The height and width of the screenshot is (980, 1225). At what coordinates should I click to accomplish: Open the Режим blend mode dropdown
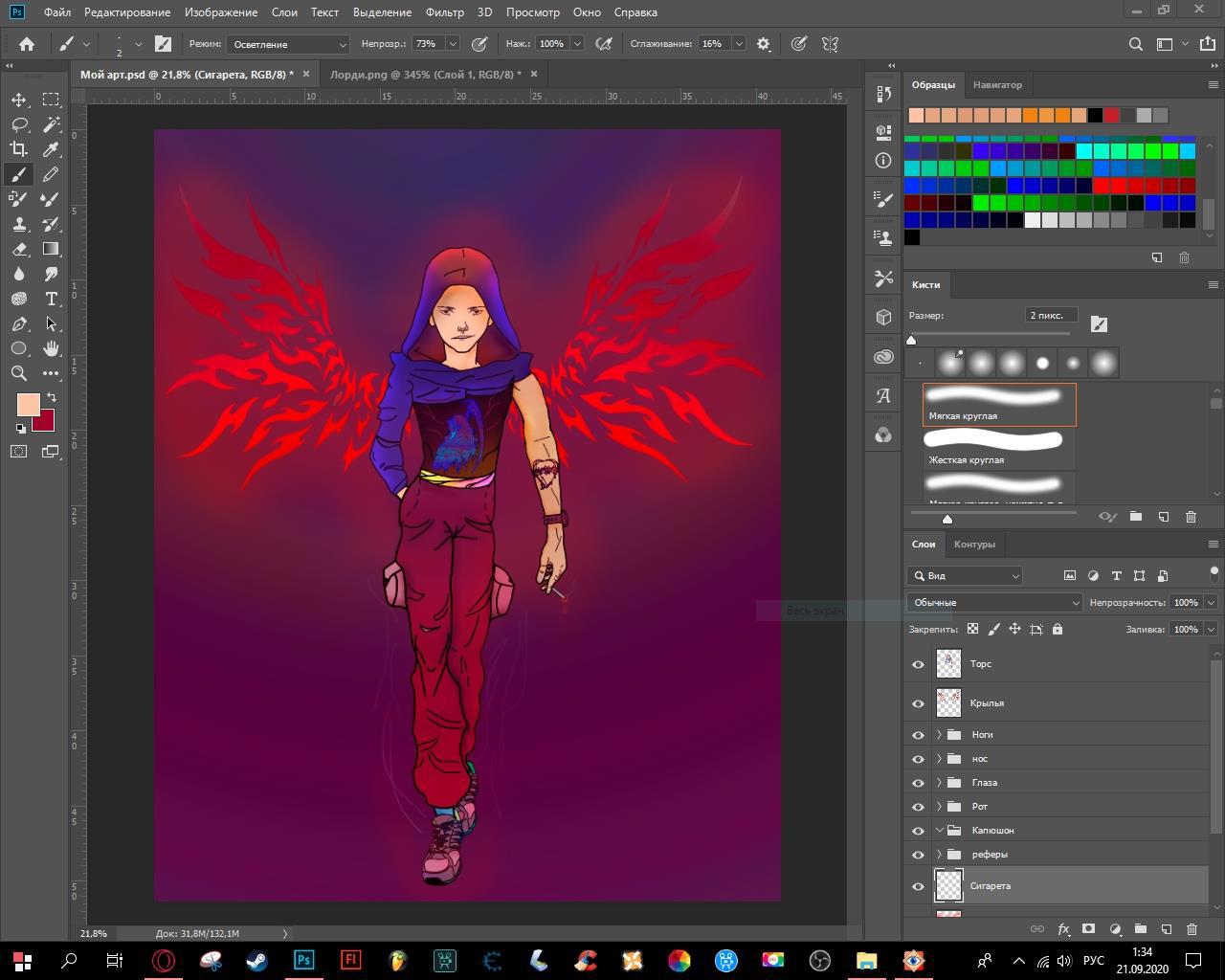(287, 44)
